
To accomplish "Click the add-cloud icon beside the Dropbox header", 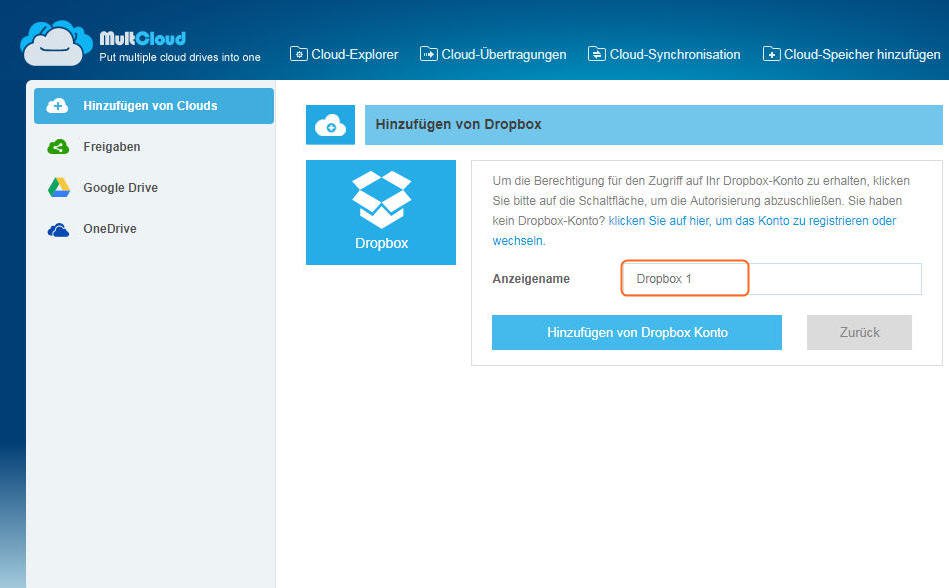I will coord(330,125).
